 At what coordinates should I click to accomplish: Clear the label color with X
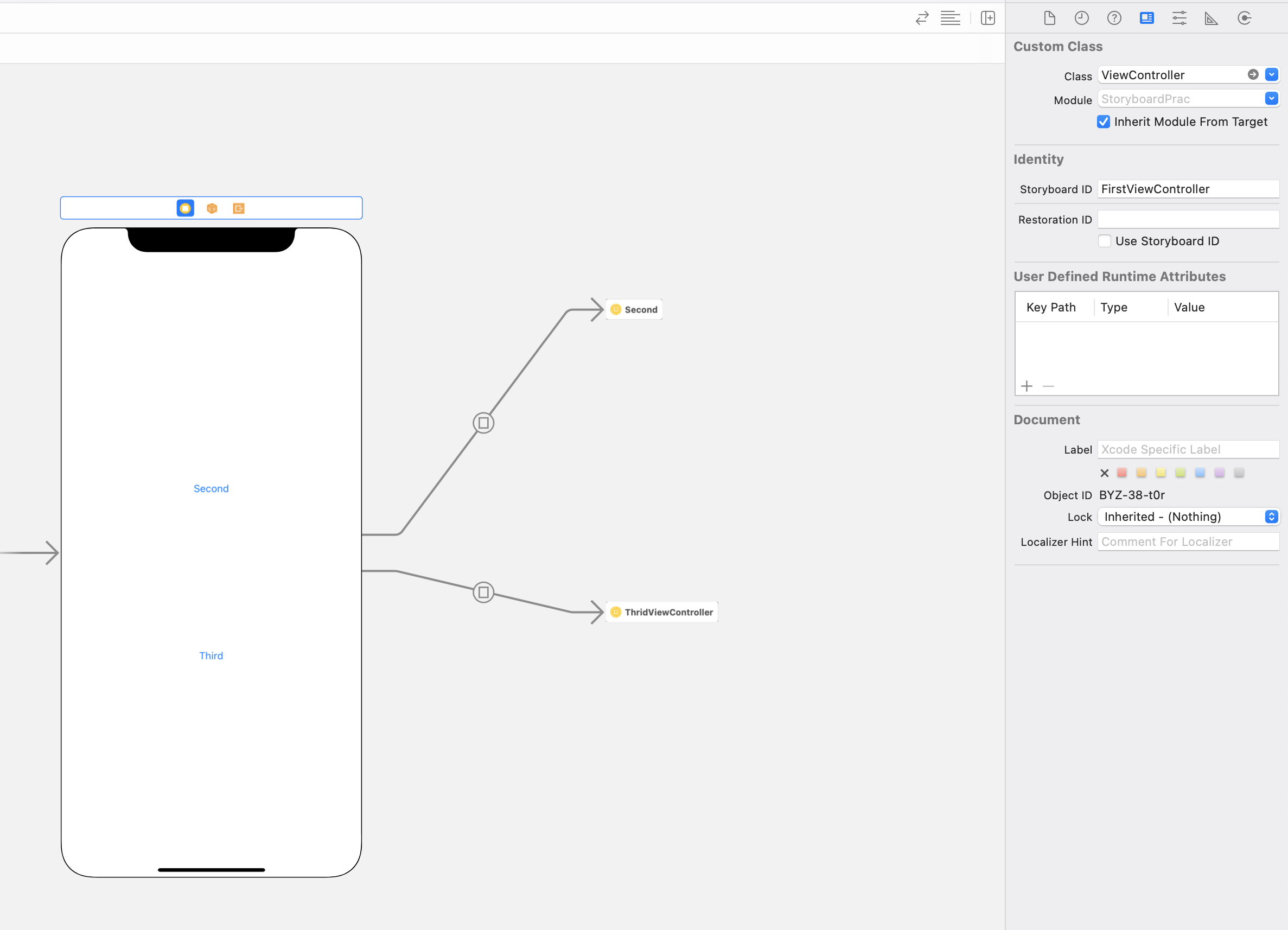(x=1104, y=473)
